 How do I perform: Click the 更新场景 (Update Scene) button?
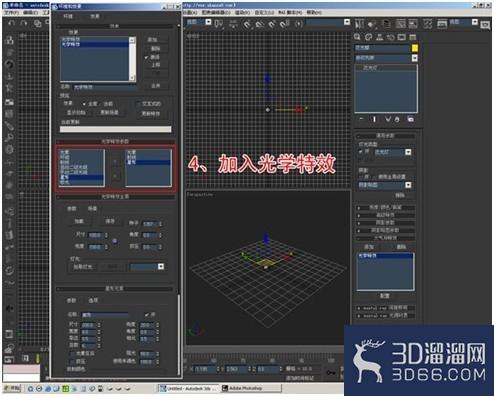tap(109, 113)
